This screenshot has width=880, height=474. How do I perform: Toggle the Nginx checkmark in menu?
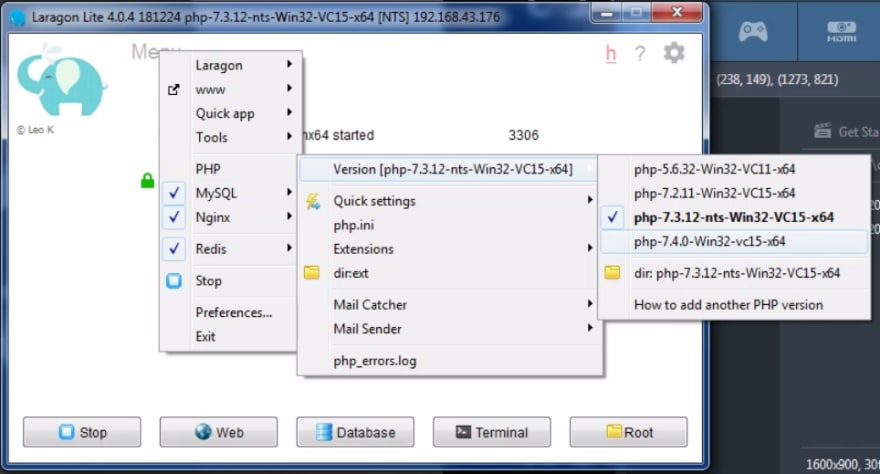tap(174, 217)
